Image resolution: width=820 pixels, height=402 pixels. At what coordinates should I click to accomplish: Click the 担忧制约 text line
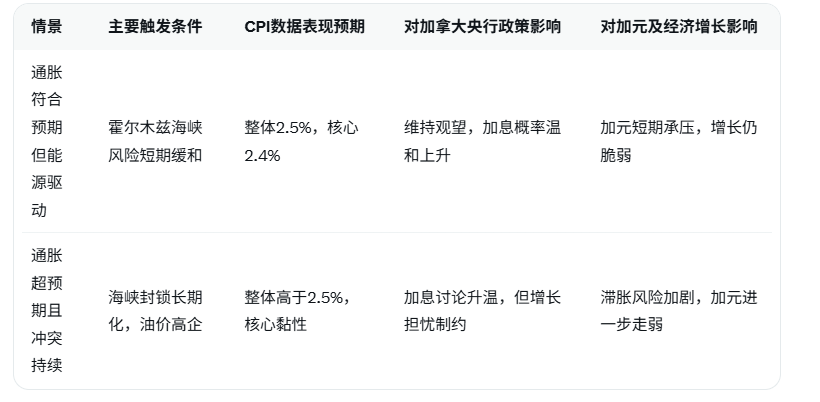pos(435,325)
